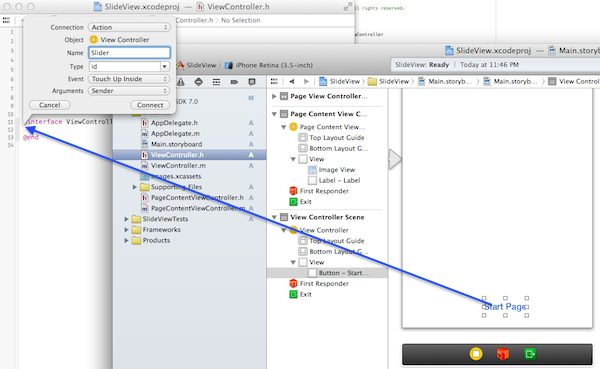Click the SlideView: Ready status display
The image size is (600, 369).
click(x=495, y=65)
